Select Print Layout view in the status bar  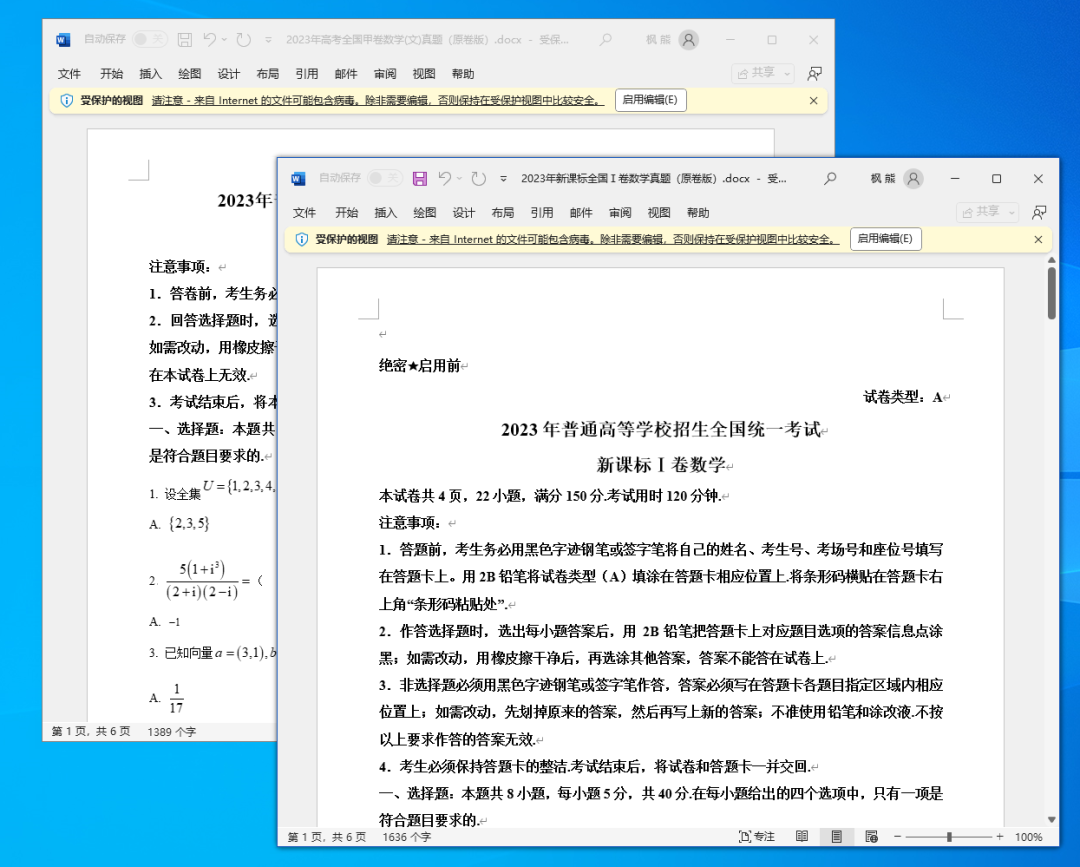(x=836, y=837)
